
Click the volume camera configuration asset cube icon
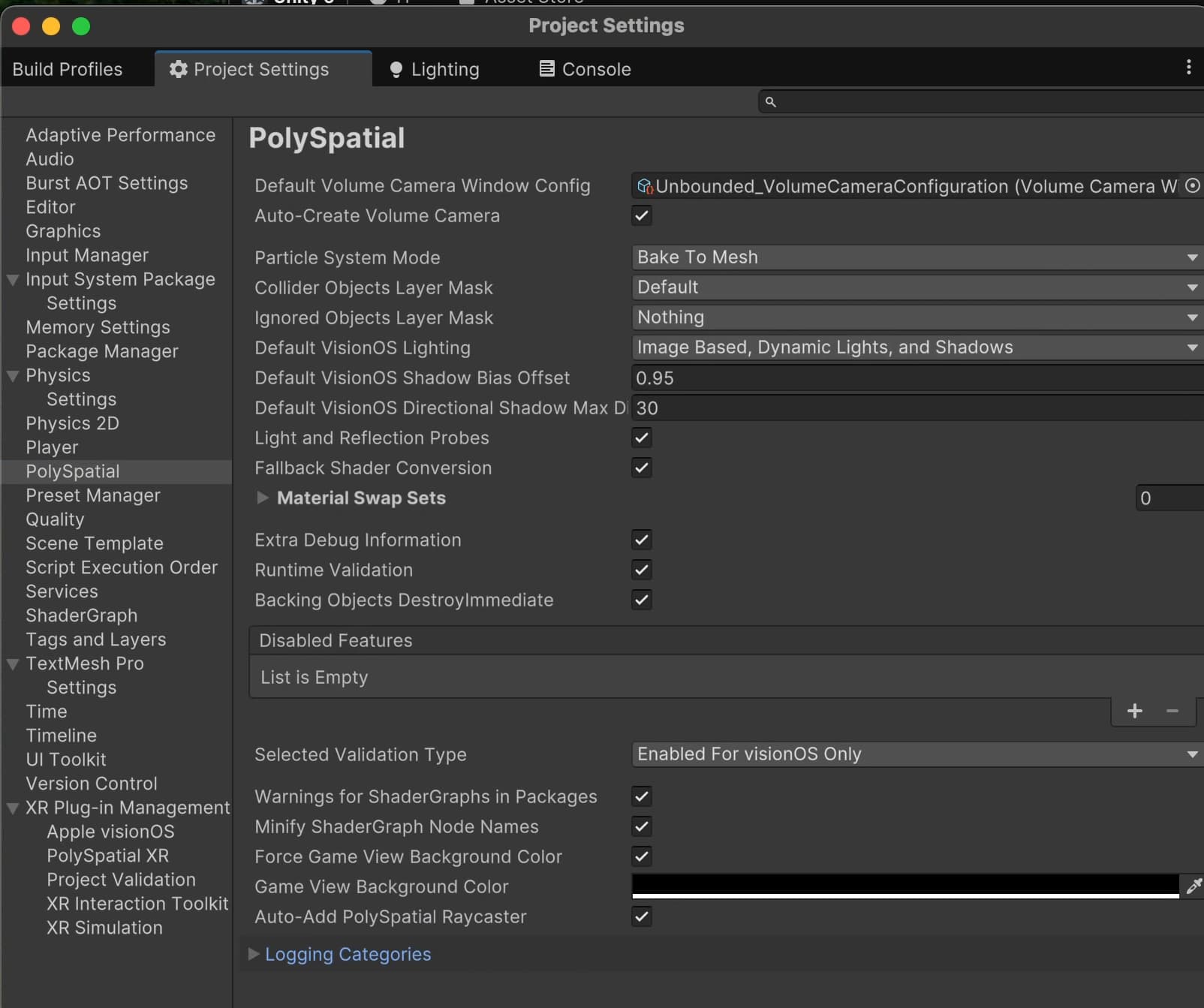click(x=644, y=186)
